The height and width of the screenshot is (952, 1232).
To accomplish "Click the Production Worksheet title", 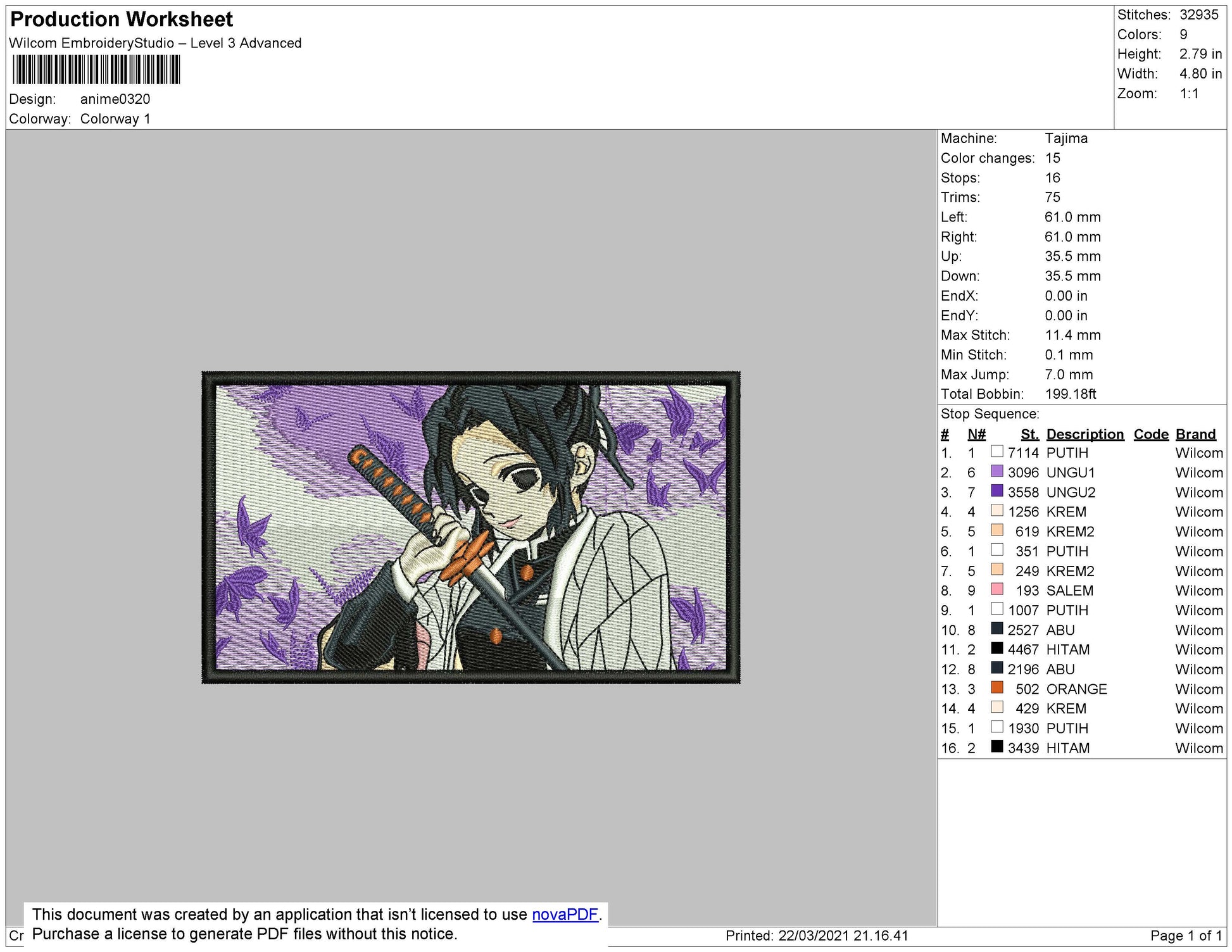I will (122, 20).
